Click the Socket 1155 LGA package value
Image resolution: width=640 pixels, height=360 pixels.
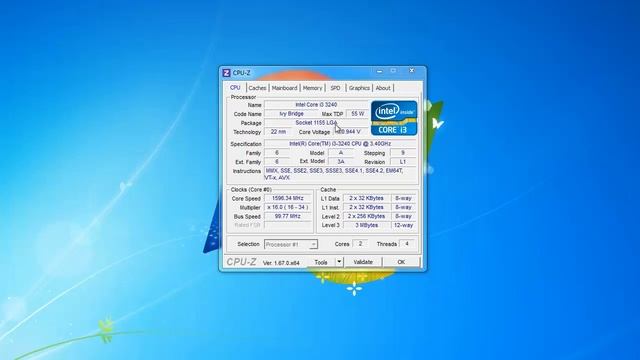pos(316,123)
